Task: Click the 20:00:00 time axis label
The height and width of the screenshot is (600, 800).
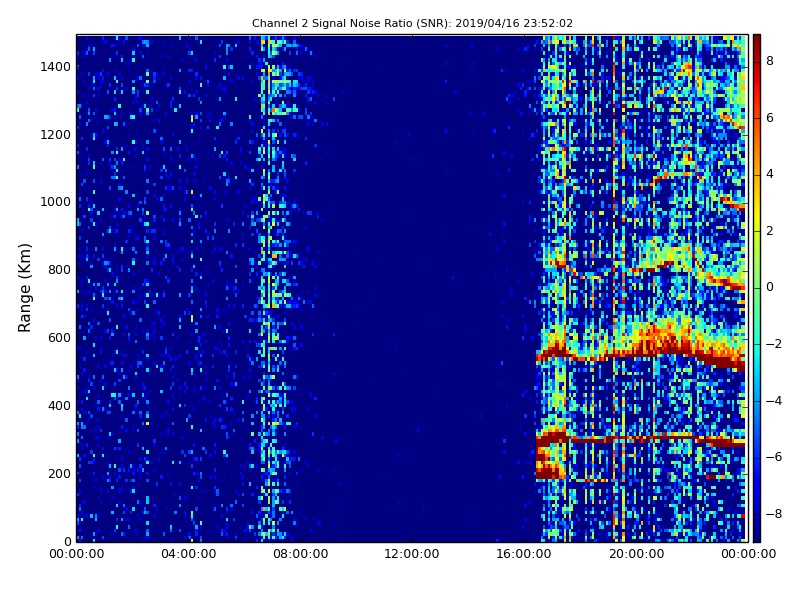Action: click(636, 554)
